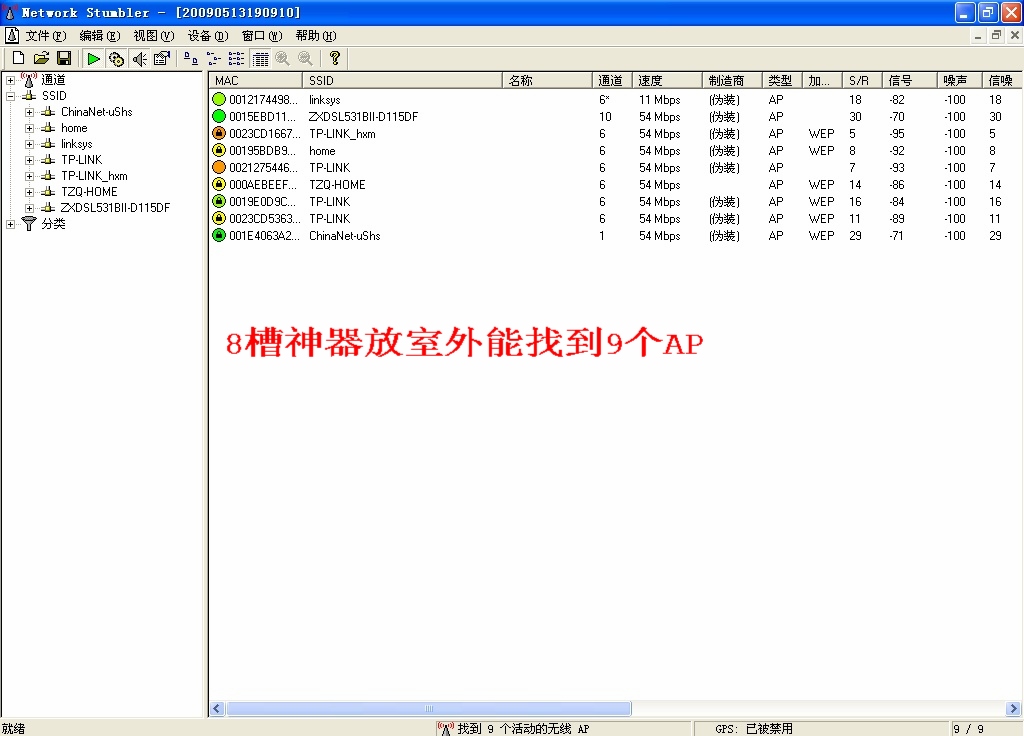Open the 设备 menu

point(208,36)
